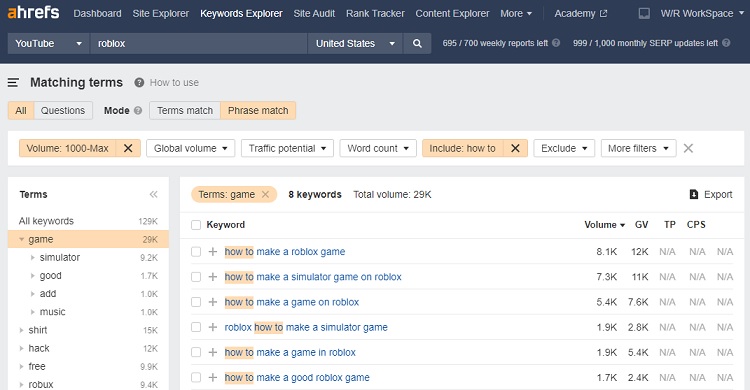This screenshot has width=750, height=390.
Task: Sort by the Volume column header
Action: pyautogui.click(x=605, y=225)
